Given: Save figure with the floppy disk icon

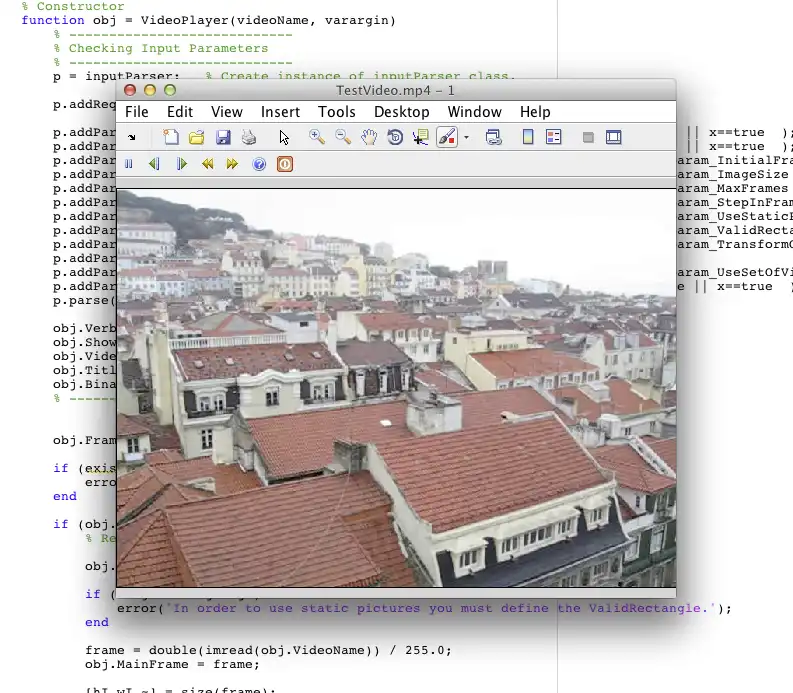Looking at the screenshot, I should pyautogui.click(x=223, y=137).
